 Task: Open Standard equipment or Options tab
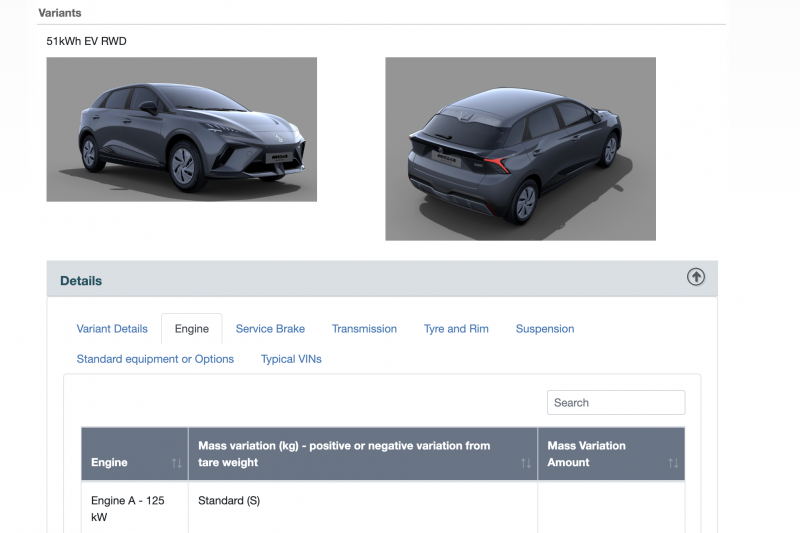tap(155, 359)
